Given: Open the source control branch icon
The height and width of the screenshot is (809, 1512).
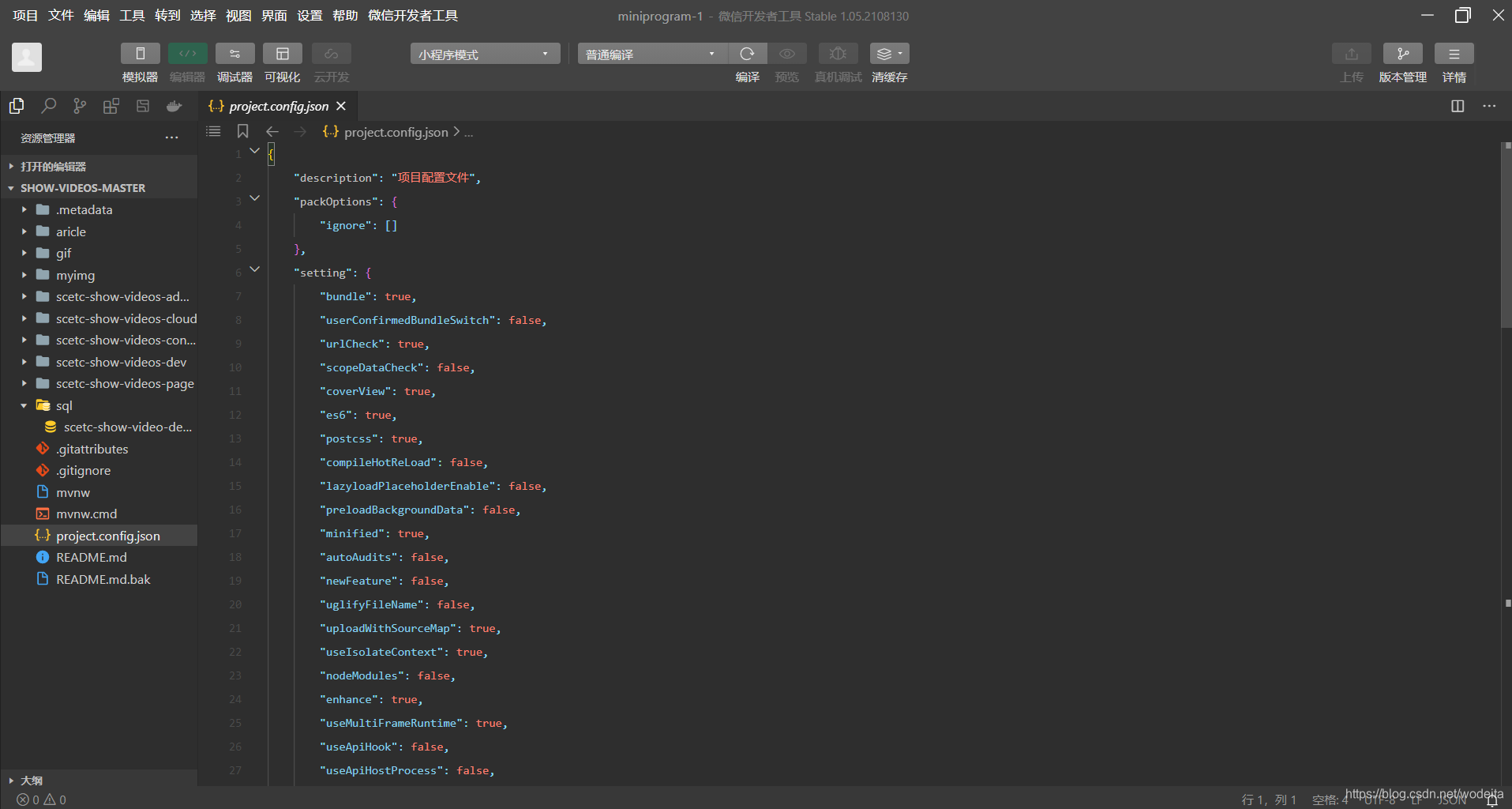Looking at the screenshot, I should coord(80,106).
